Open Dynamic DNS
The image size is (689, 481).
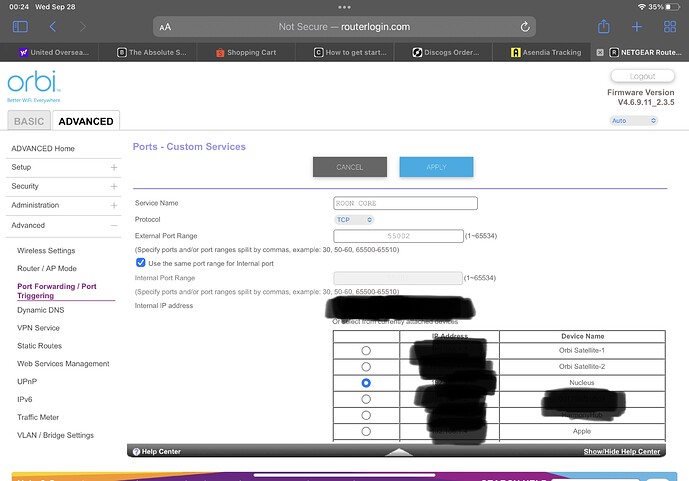click(41, 310)
